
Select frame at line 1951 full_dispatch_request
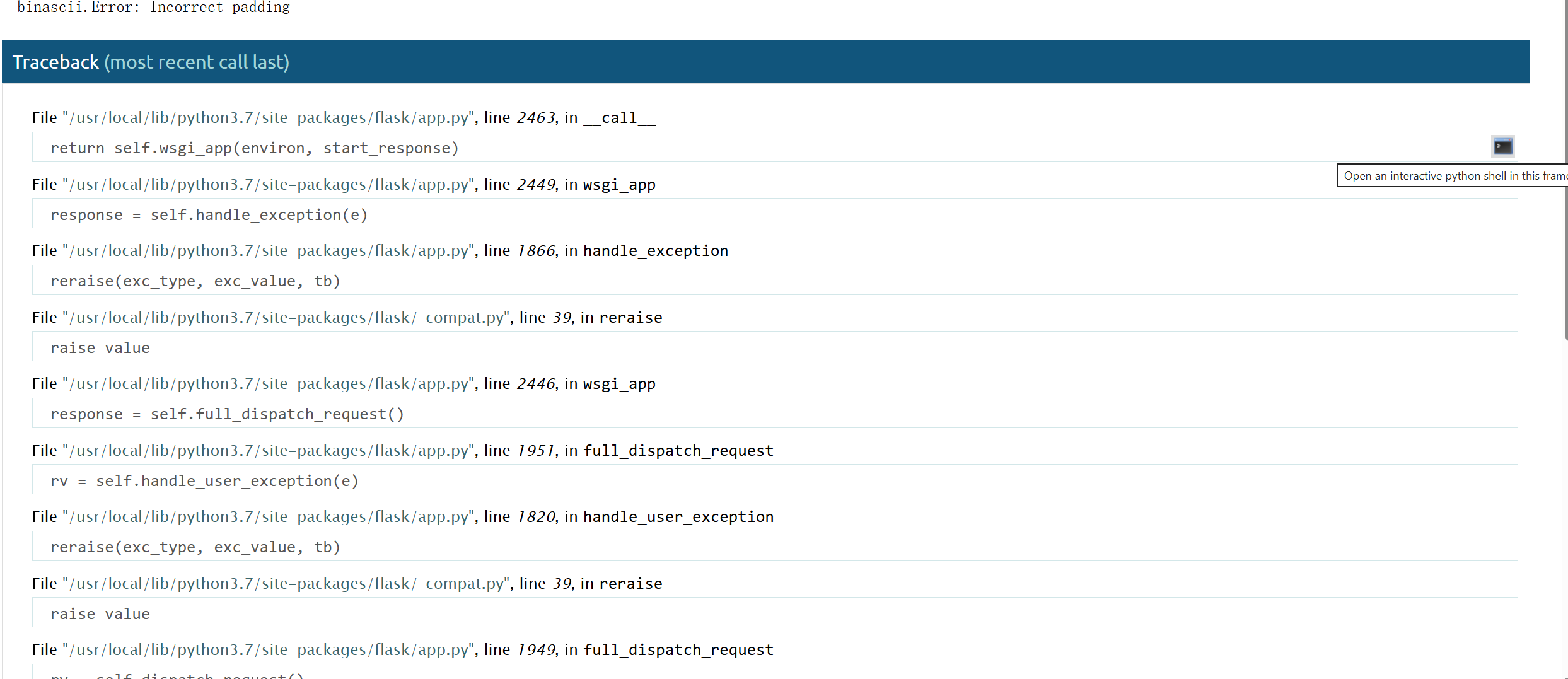[x=403, y=451]
